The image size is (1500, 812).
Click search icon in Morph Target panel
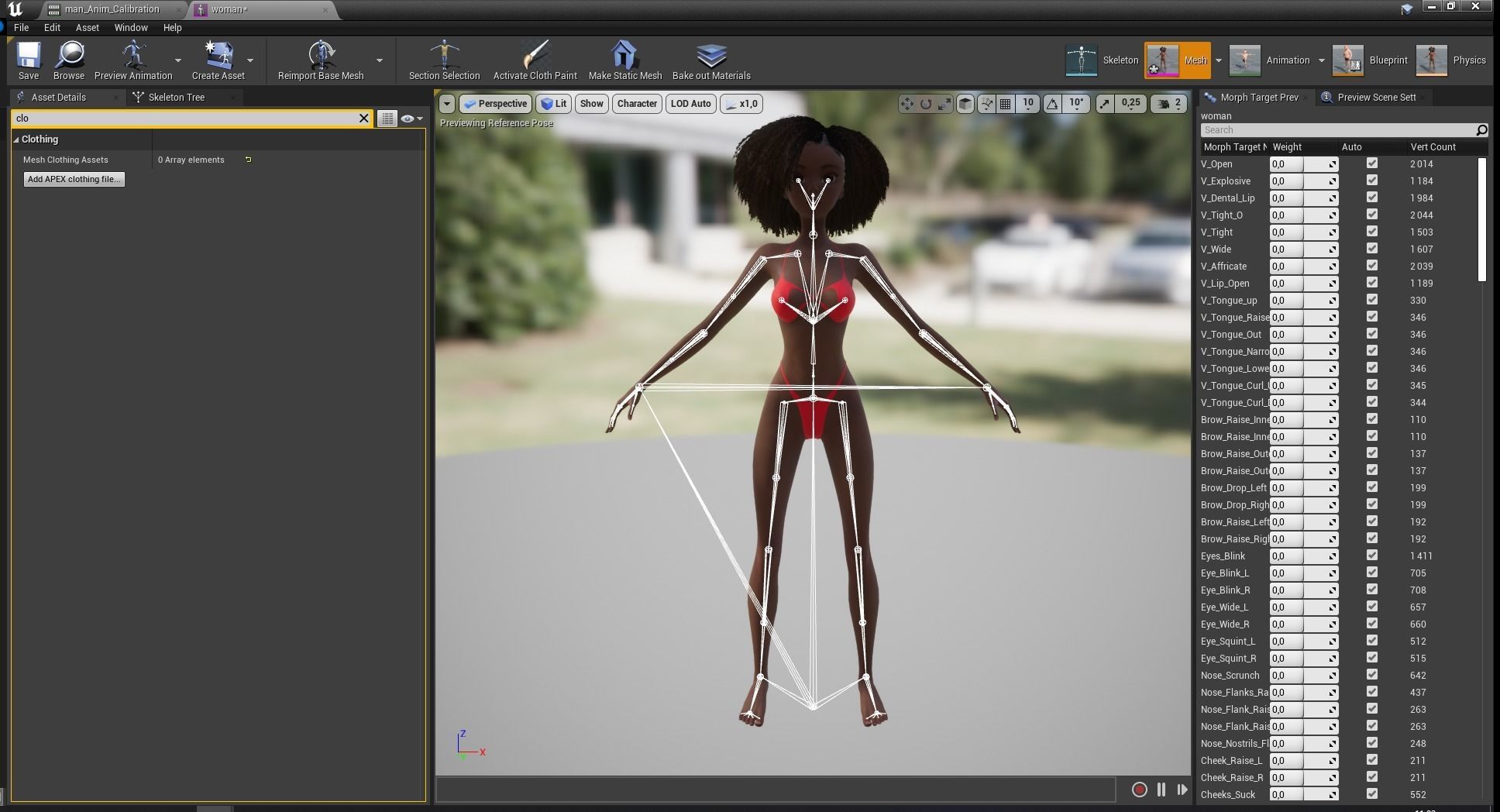click(1481, 130)
